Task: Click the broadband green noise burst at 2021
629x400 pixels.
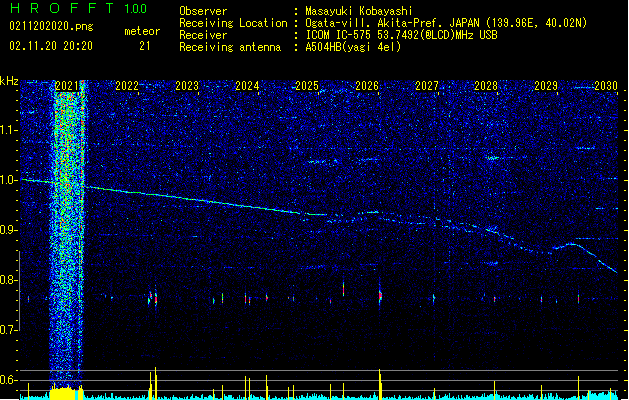Action: [x=67, y=233]
